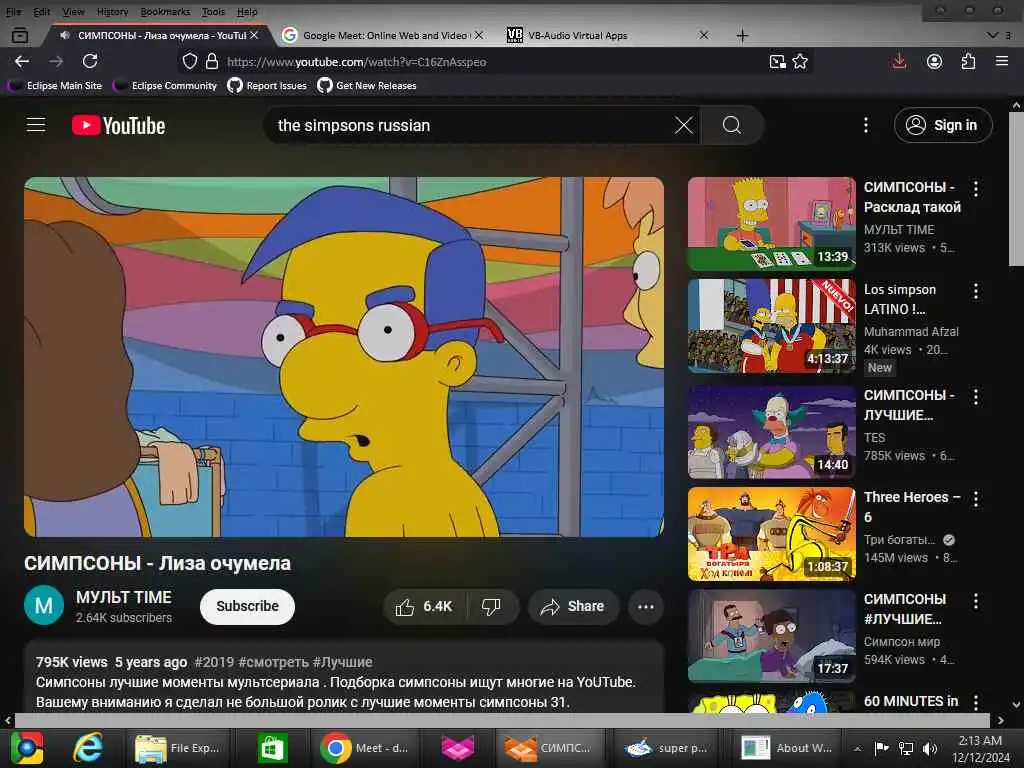Viewport: 1024px width, 768px height.
Task: Open Eclipse Main Site bookmark
Action: tap(56, 86)
